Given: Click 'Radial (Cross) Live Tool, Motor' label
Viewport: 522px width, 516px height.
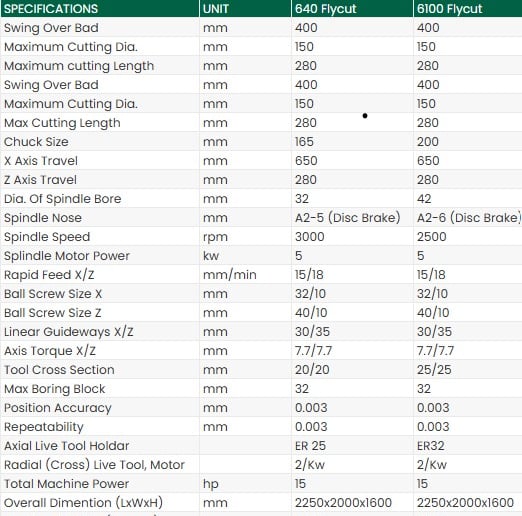Looking at the screenshot, I should coord(94,465).
